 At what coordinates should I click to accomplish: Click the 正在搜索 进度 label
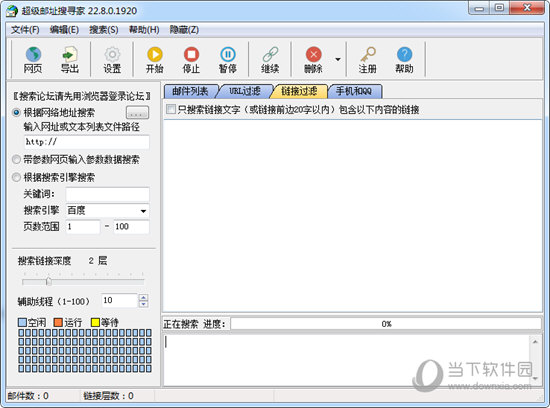point(194,324)
